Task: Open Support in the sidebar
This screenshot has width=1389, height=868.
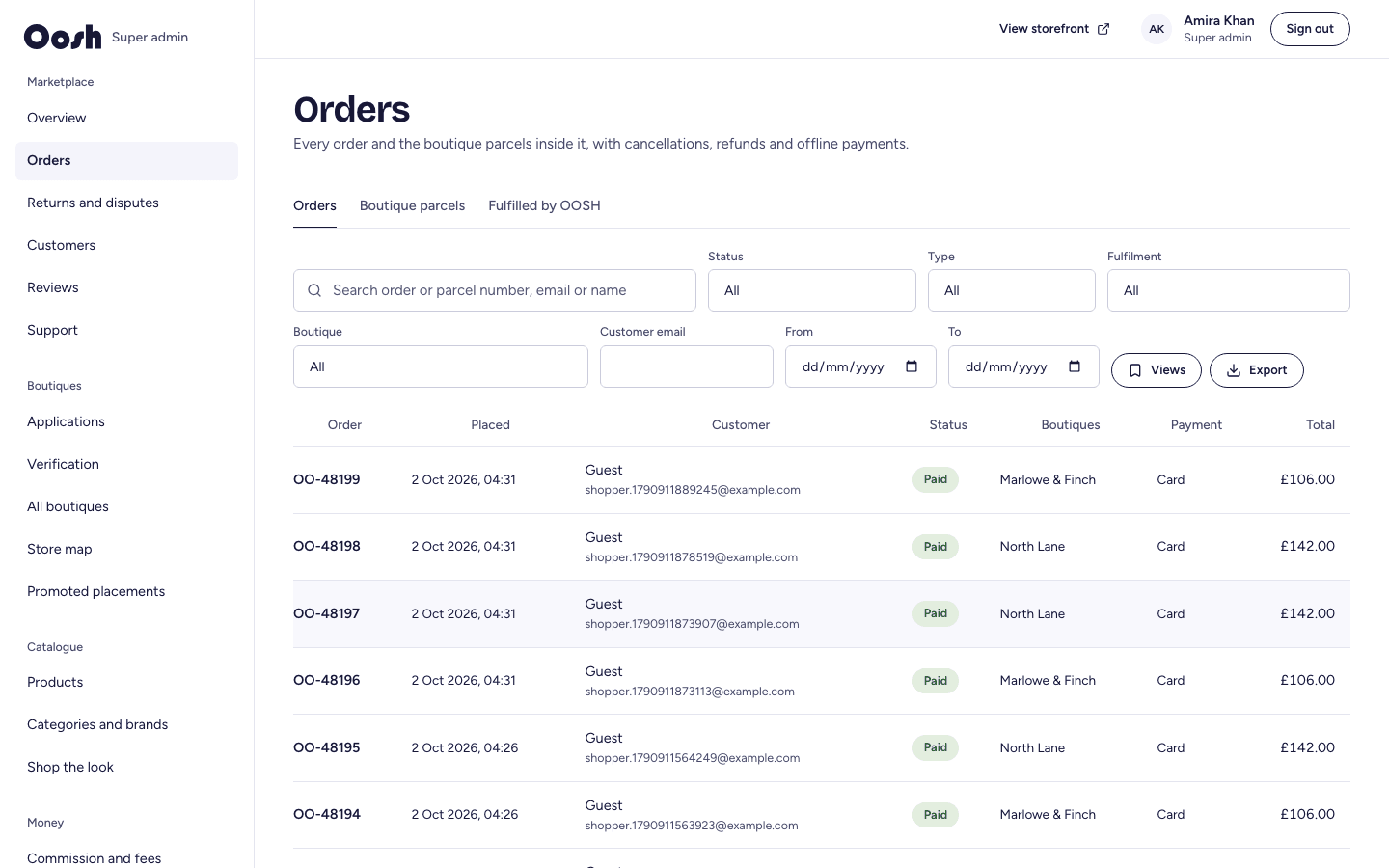Action: (x=126, y=331)
